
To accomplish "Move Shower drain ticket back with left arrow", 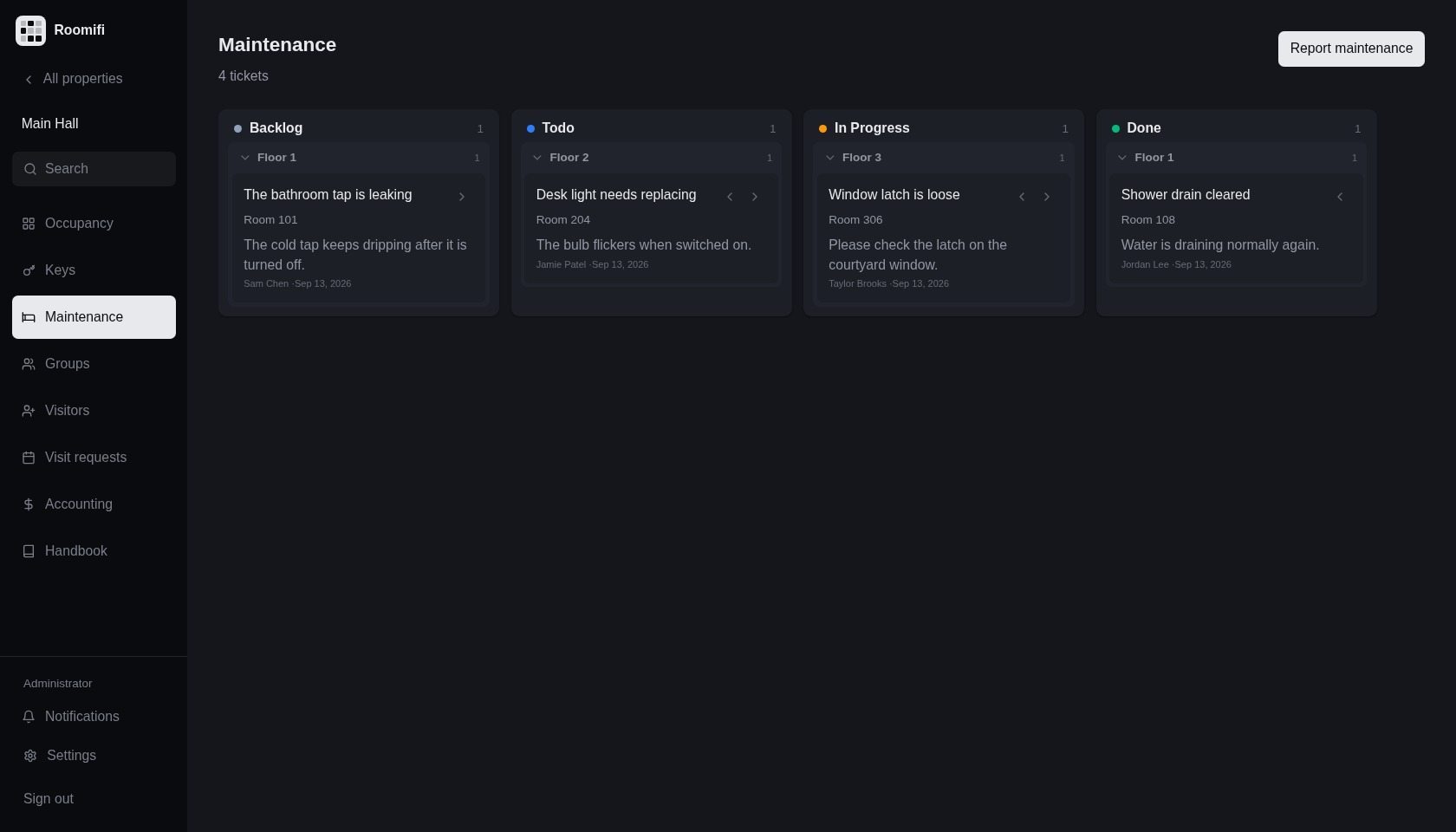I will pos(1340,197).
